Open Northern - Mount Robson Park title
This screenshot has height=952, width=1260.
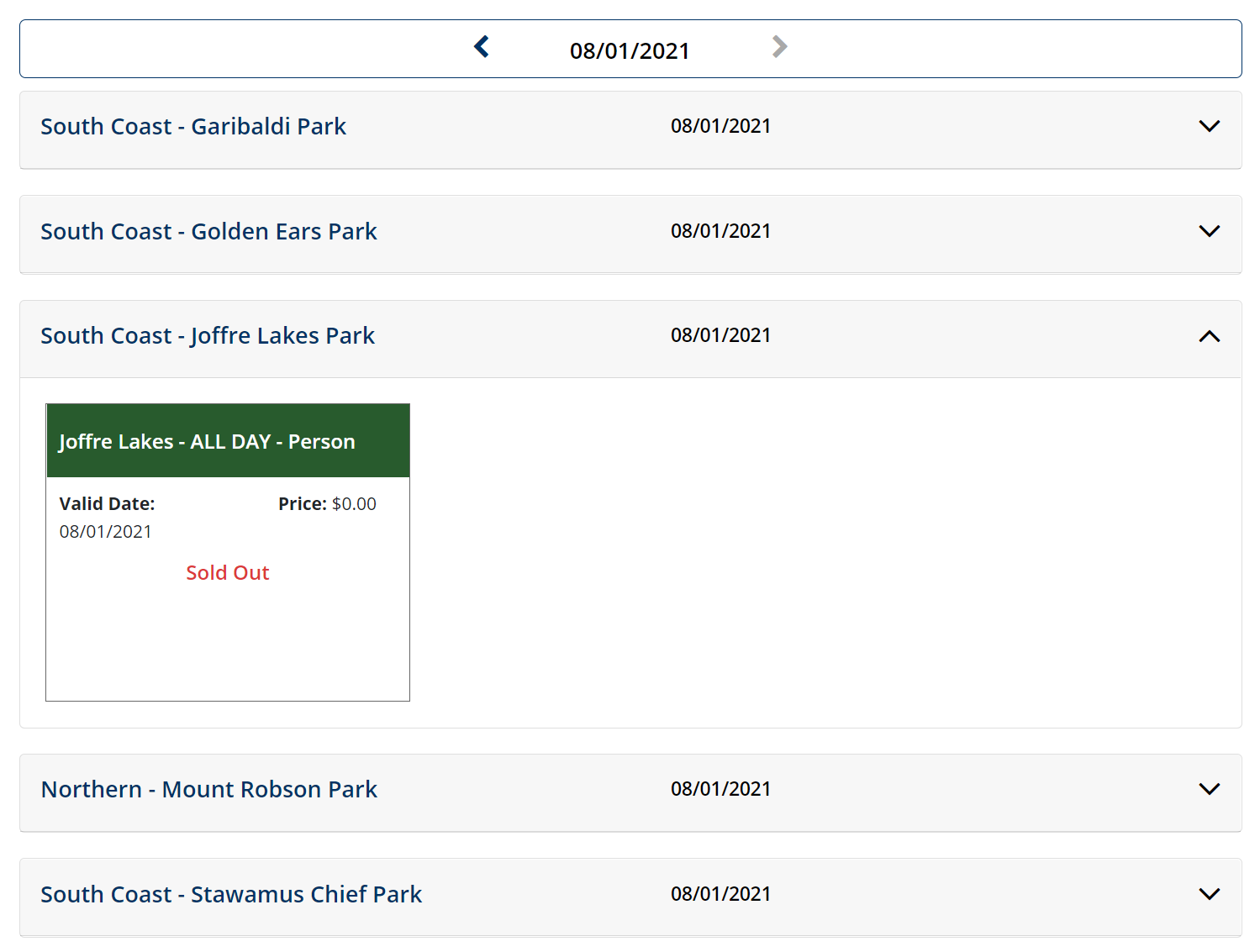tap(209, 790)
